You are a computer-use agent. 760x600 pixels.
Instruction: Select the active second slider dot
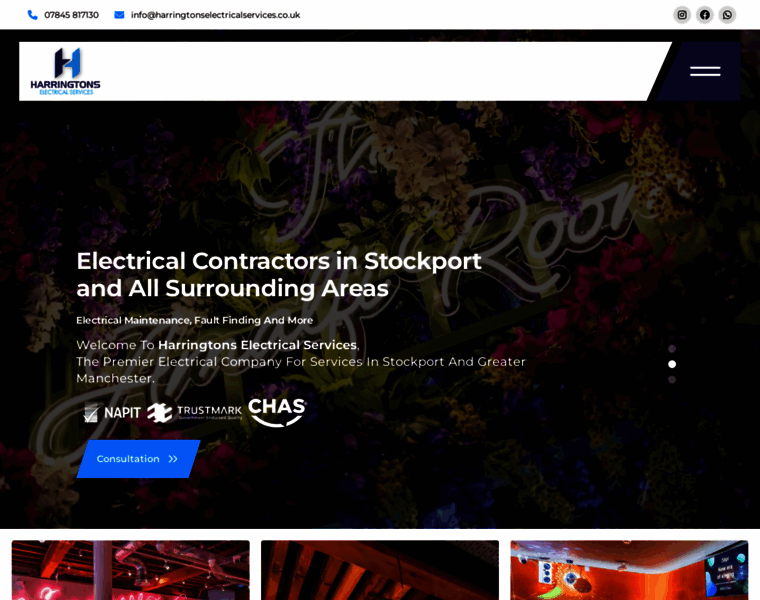pyautogui.click(x=672, y=364)
